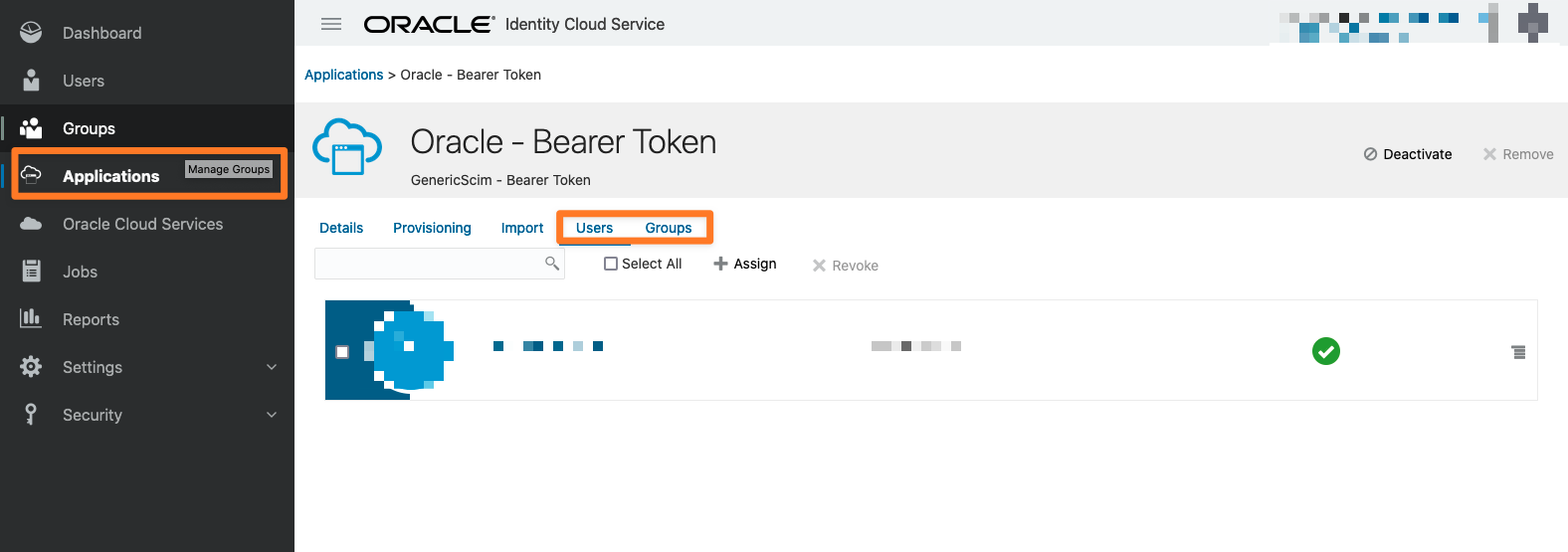Screen dimensions: 1568x552
Task: Check the Select All checkbox
Action: pos(611,264)
